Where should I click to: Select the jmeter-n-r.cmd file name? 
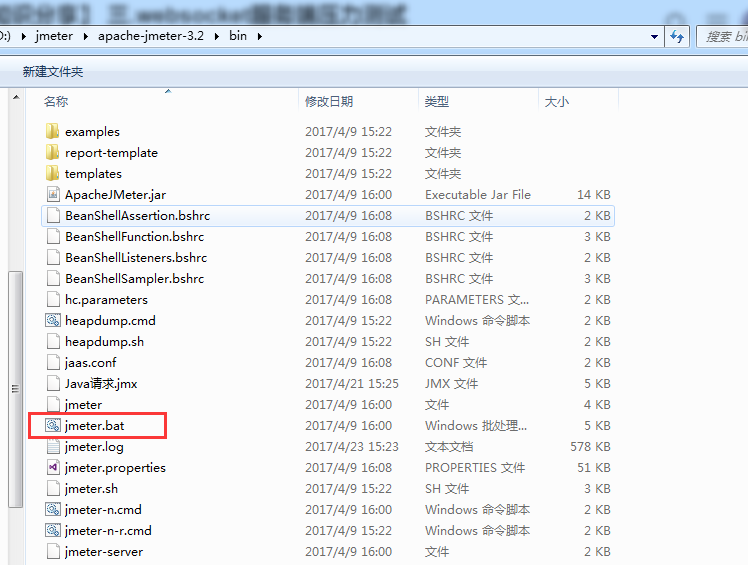(x=108, y=531)
